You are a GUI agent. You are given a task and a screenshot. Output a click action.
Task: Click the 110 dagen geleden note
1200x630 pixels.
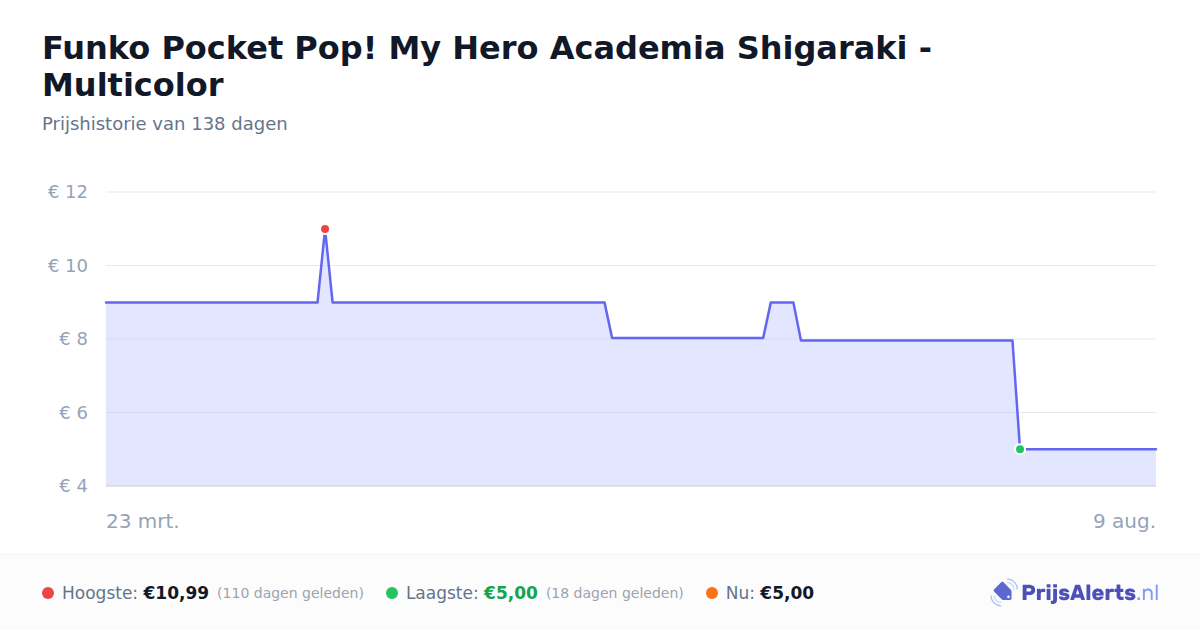(290, 593)
